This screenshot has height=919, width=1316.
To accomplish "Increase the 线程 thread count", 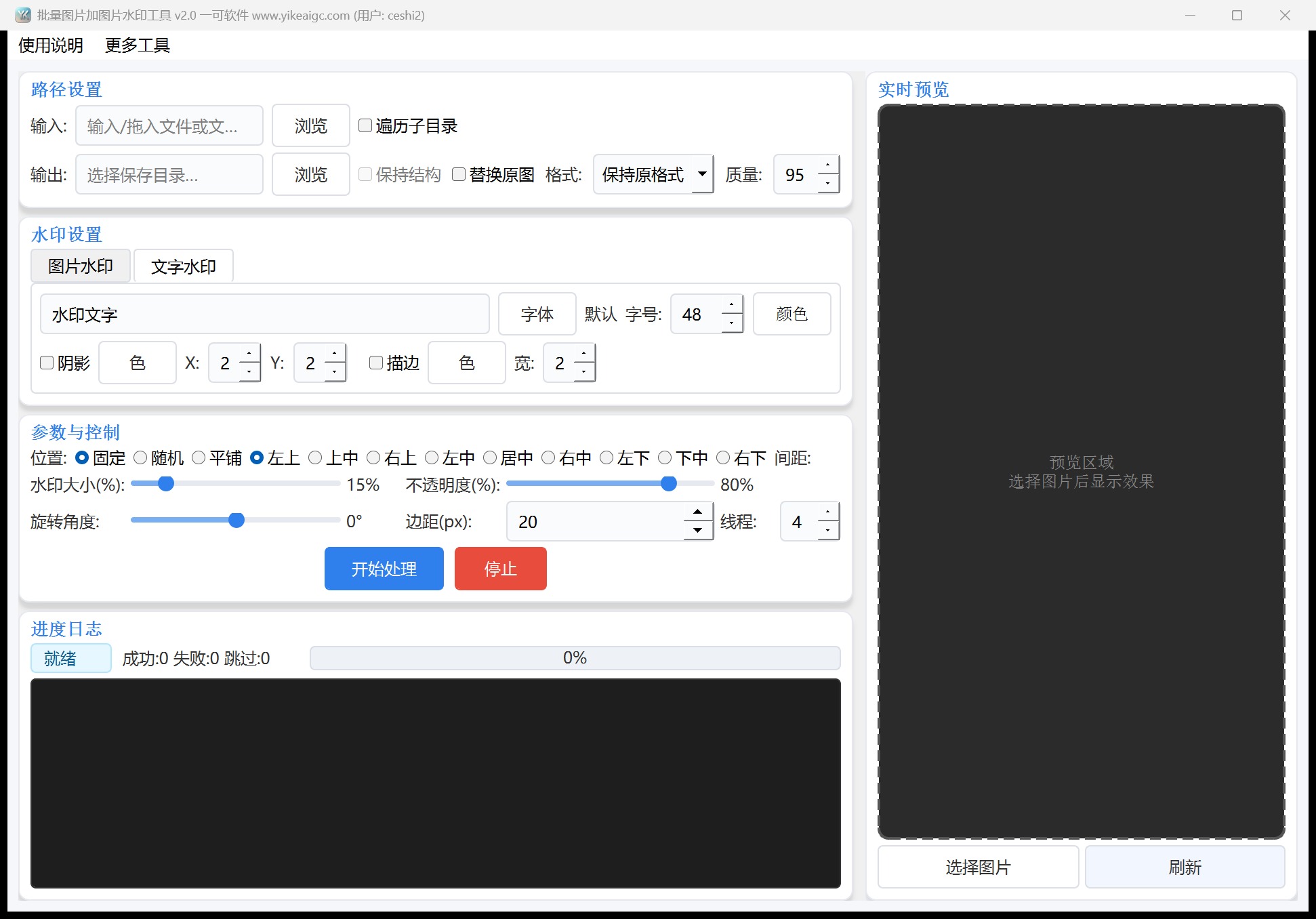I will (828, 512).
